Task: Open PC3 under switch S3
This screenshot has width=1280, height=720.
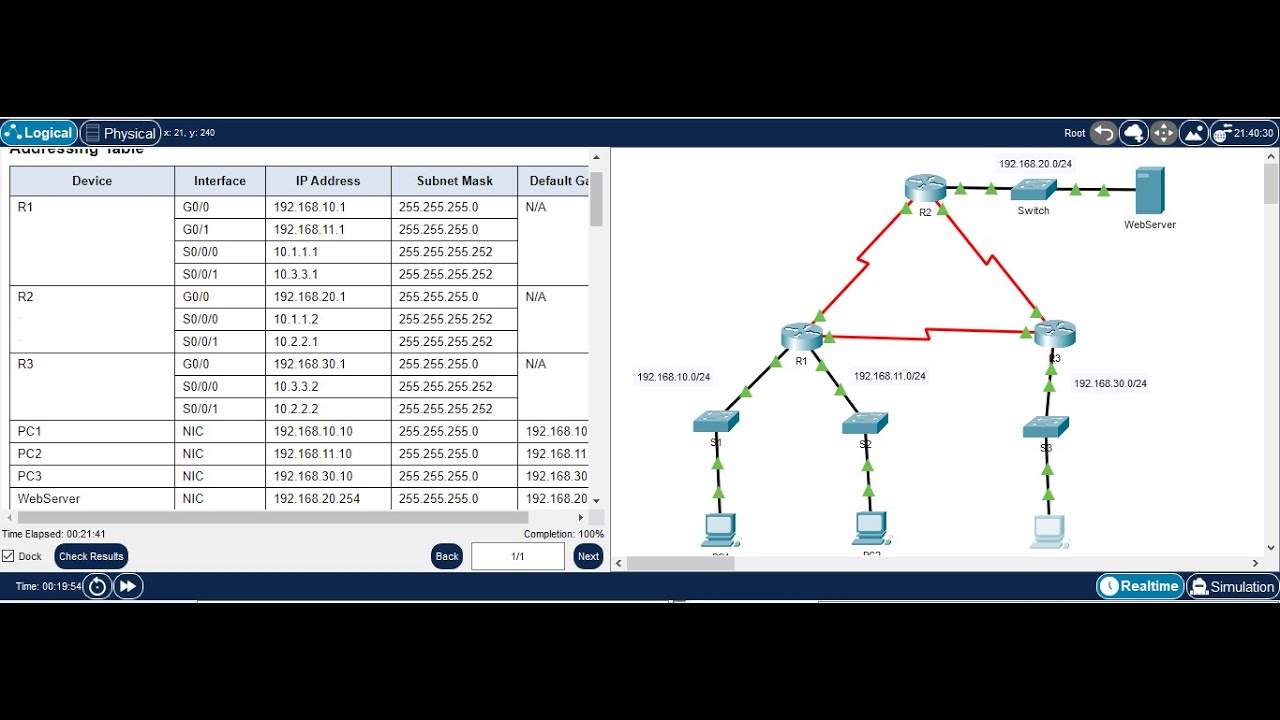Action: pos(1048,531)
